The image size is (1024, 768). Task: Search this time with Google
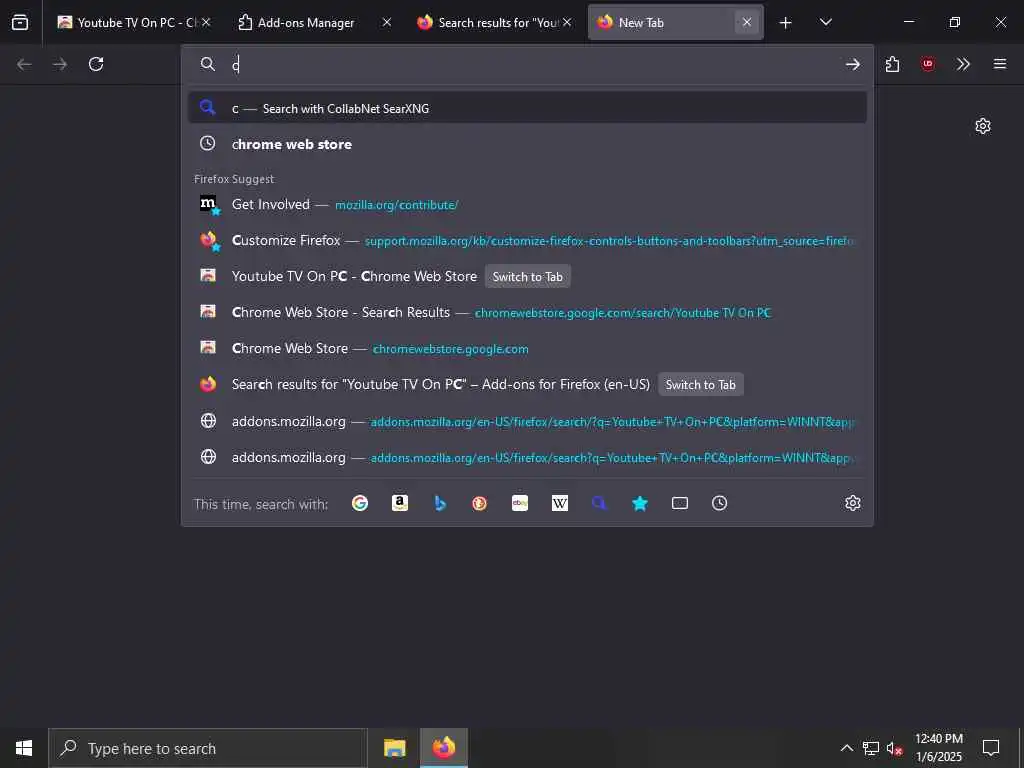coord(360,503)
